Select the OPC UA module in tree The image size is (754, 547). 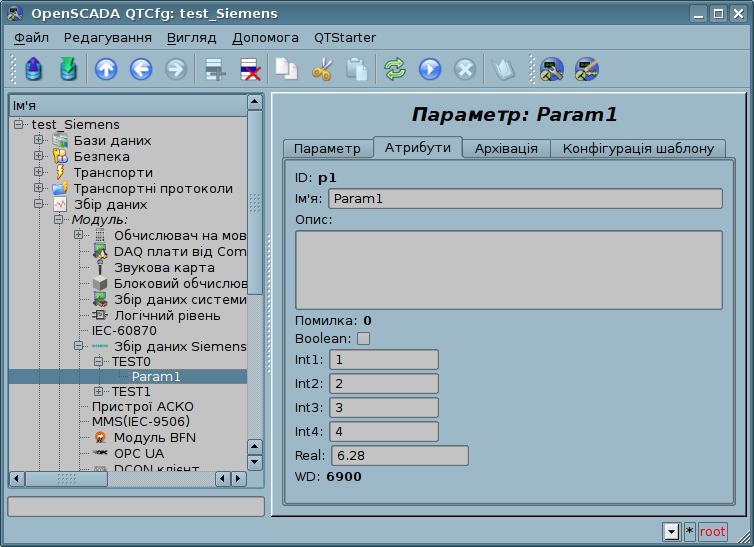tap(138, 453)
